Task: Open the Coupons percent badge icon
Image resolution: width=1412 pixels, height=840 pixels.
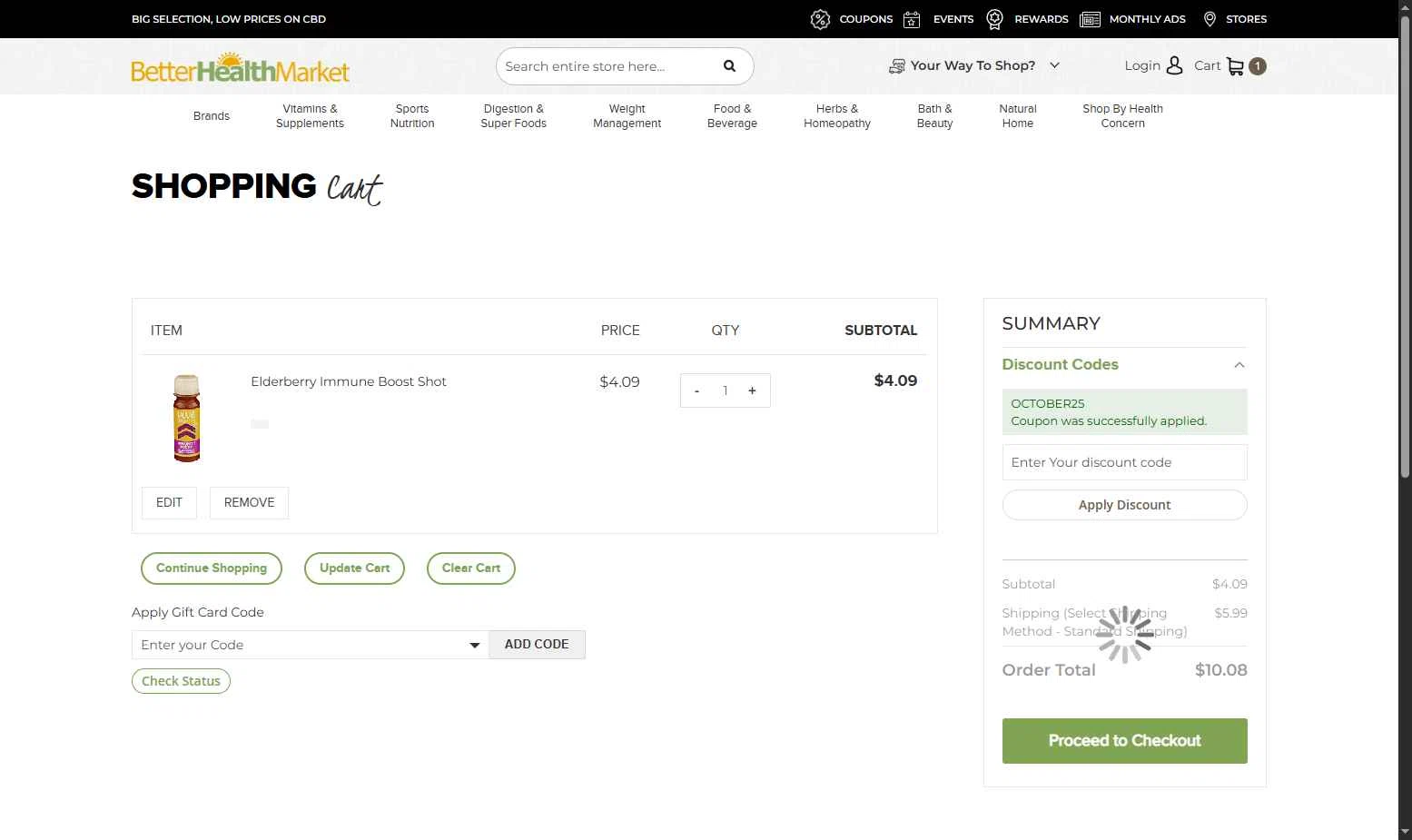Action: (x=820, y=19)
